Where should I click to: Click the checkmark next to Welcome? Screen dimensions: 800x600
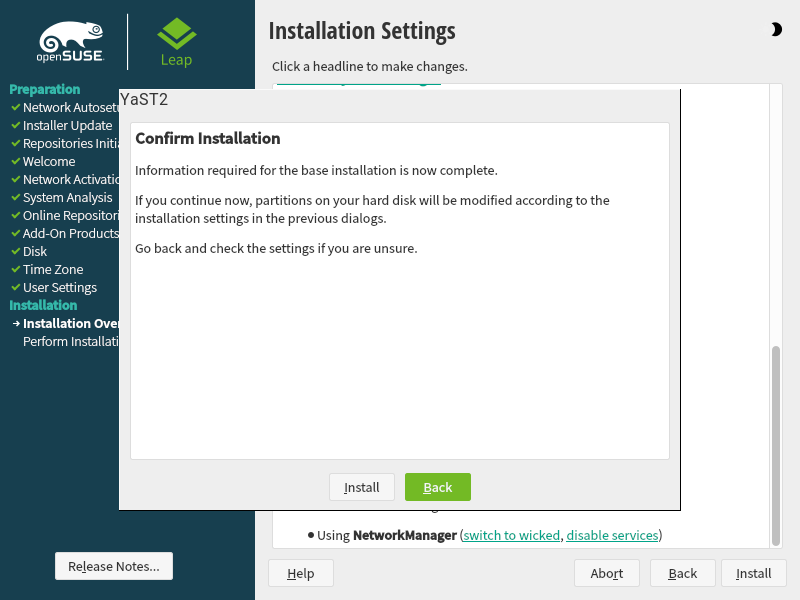[x=15, y=161]
